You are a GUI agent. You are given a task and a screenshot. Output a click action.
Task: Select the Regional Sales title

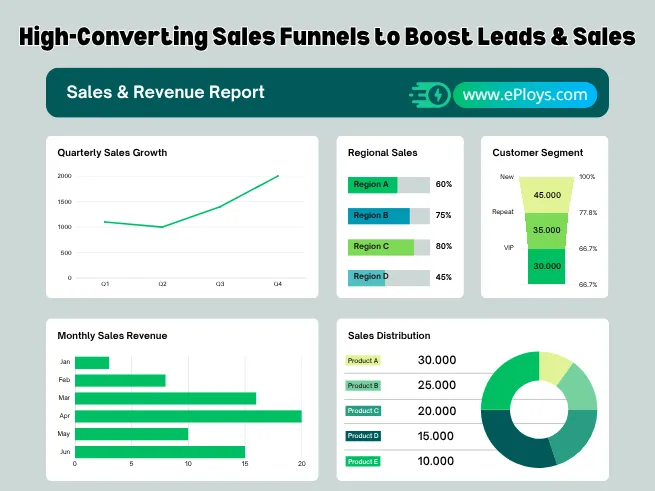click(383, 153)
